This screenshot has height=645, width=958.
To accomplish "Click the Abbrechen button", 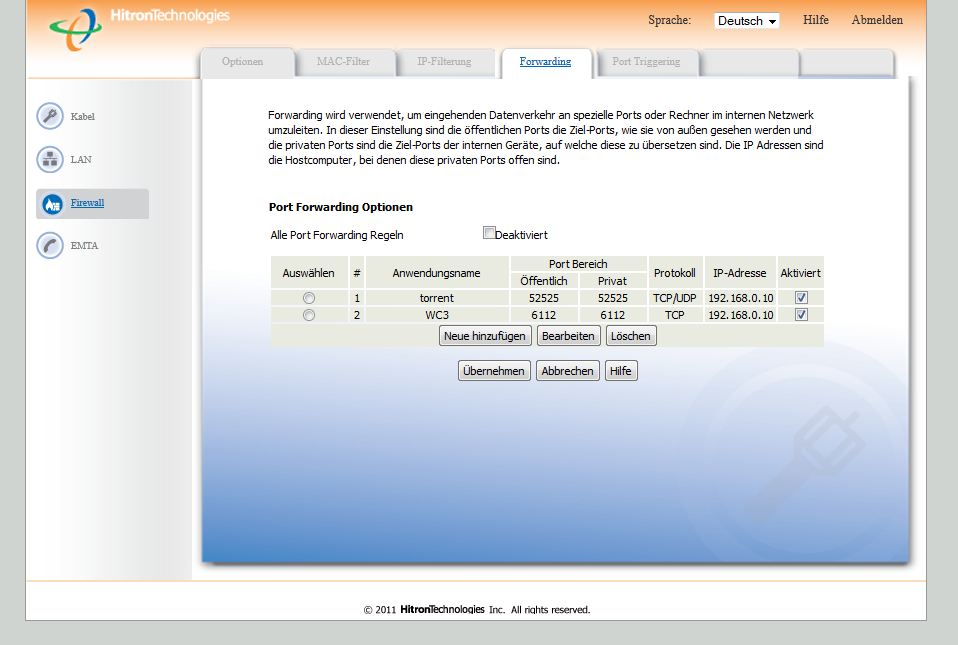I will coord(567,371).
